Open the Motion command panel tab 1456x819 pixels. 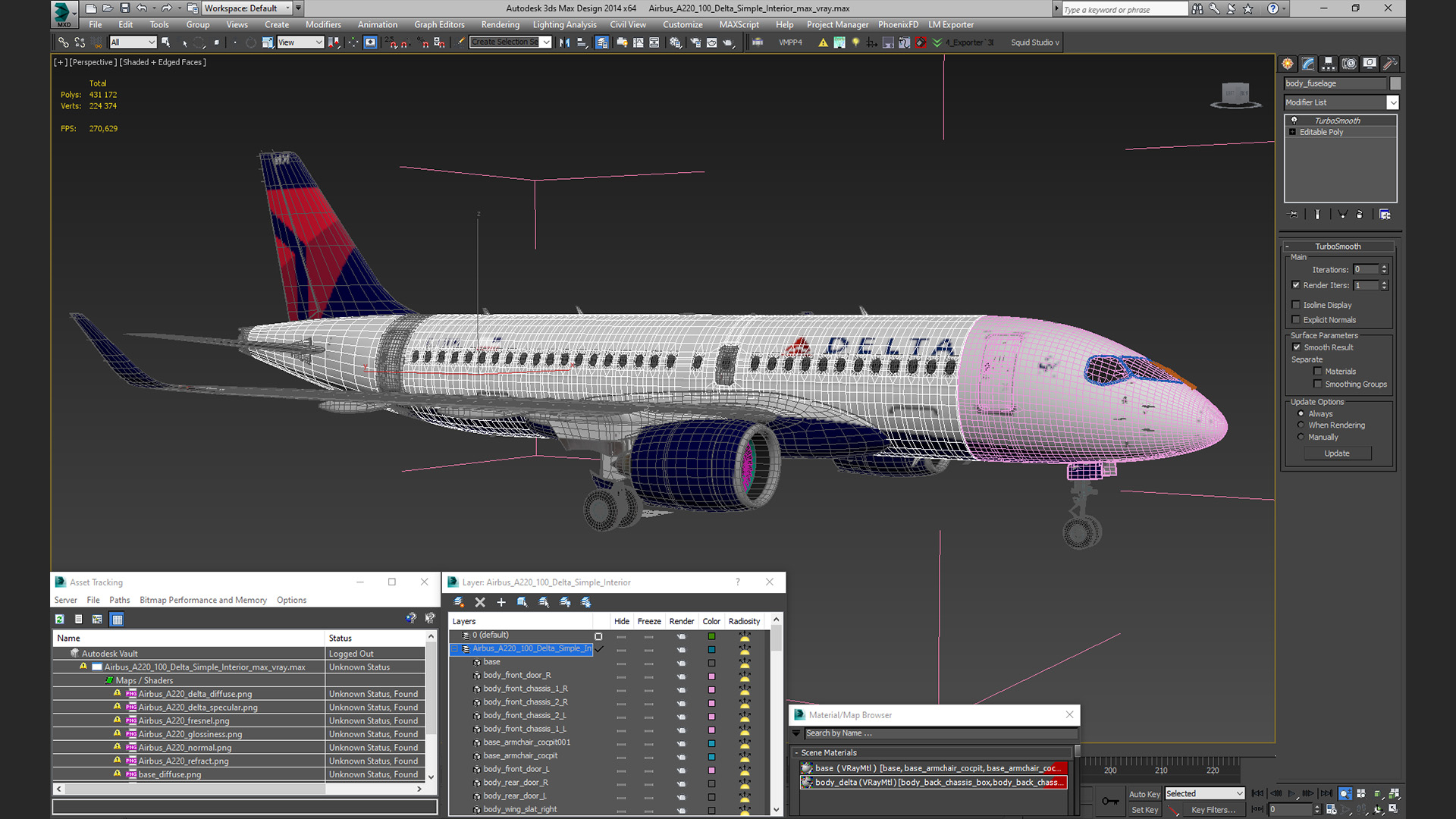1349,64
